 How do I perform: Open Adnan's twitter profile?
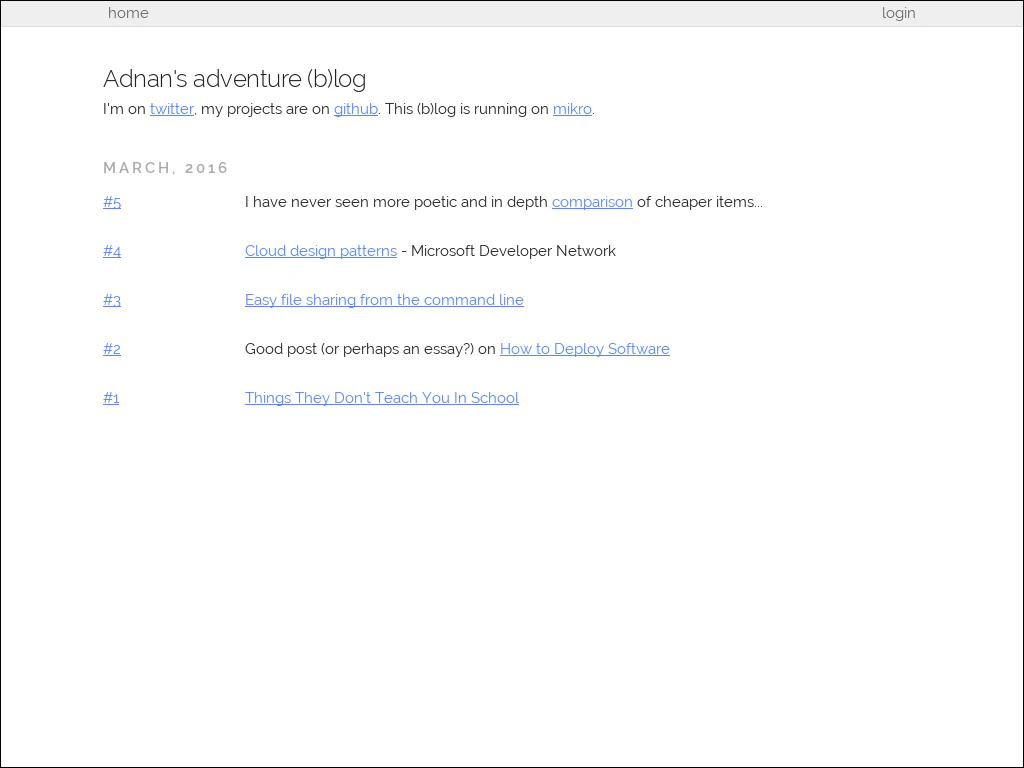(171, 109)
